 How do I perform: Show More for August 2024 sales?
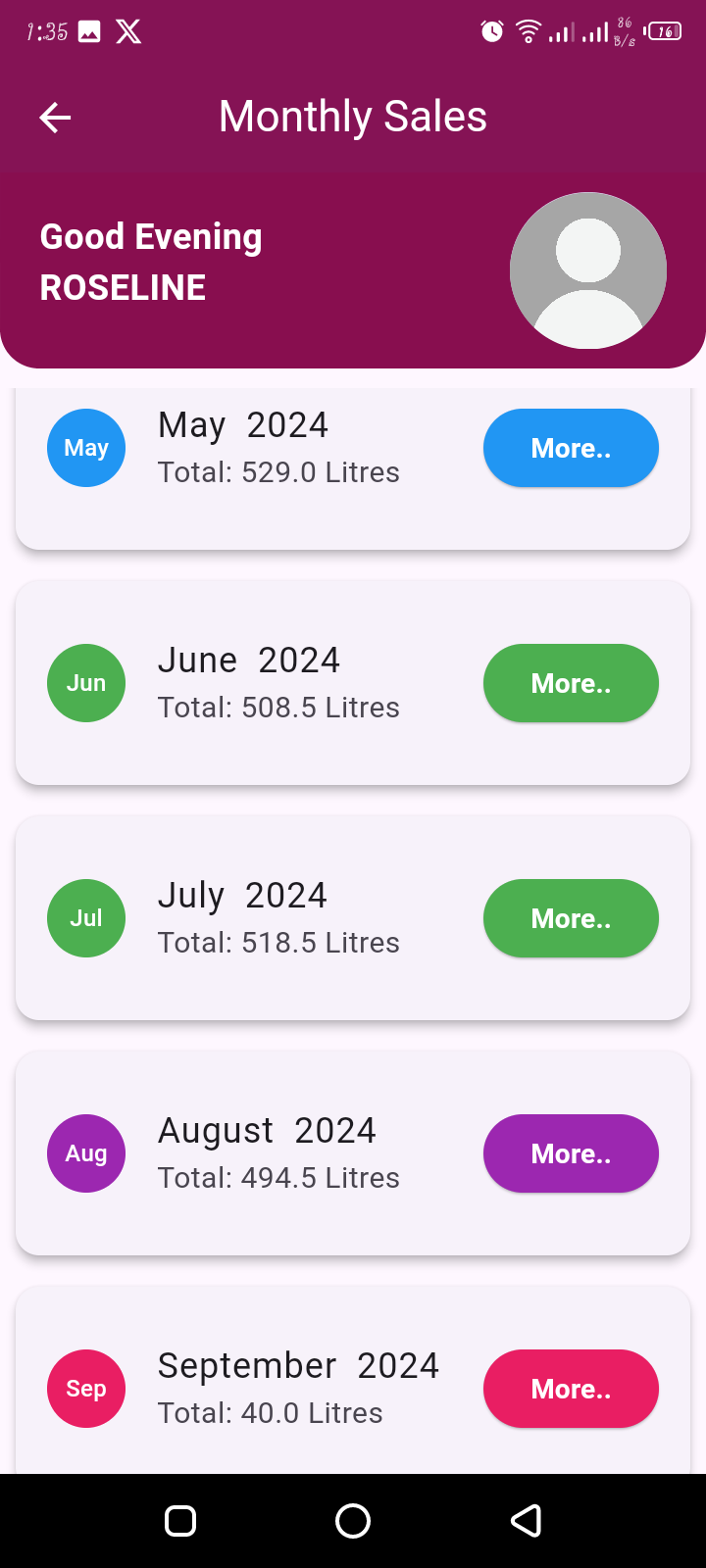571,1153
